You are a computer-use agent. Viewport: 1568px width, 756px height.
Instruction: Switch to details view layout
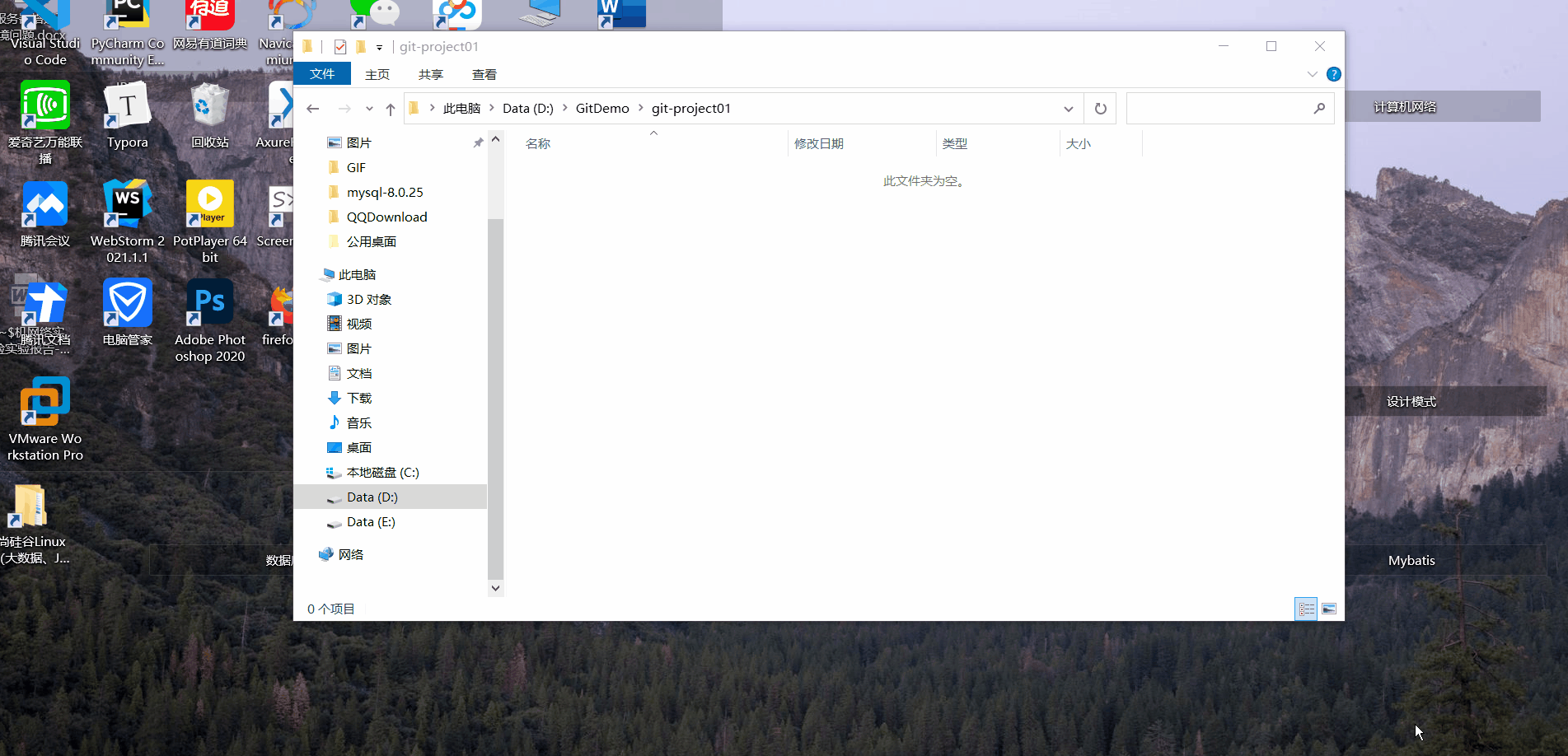(x=1307, y=609)
